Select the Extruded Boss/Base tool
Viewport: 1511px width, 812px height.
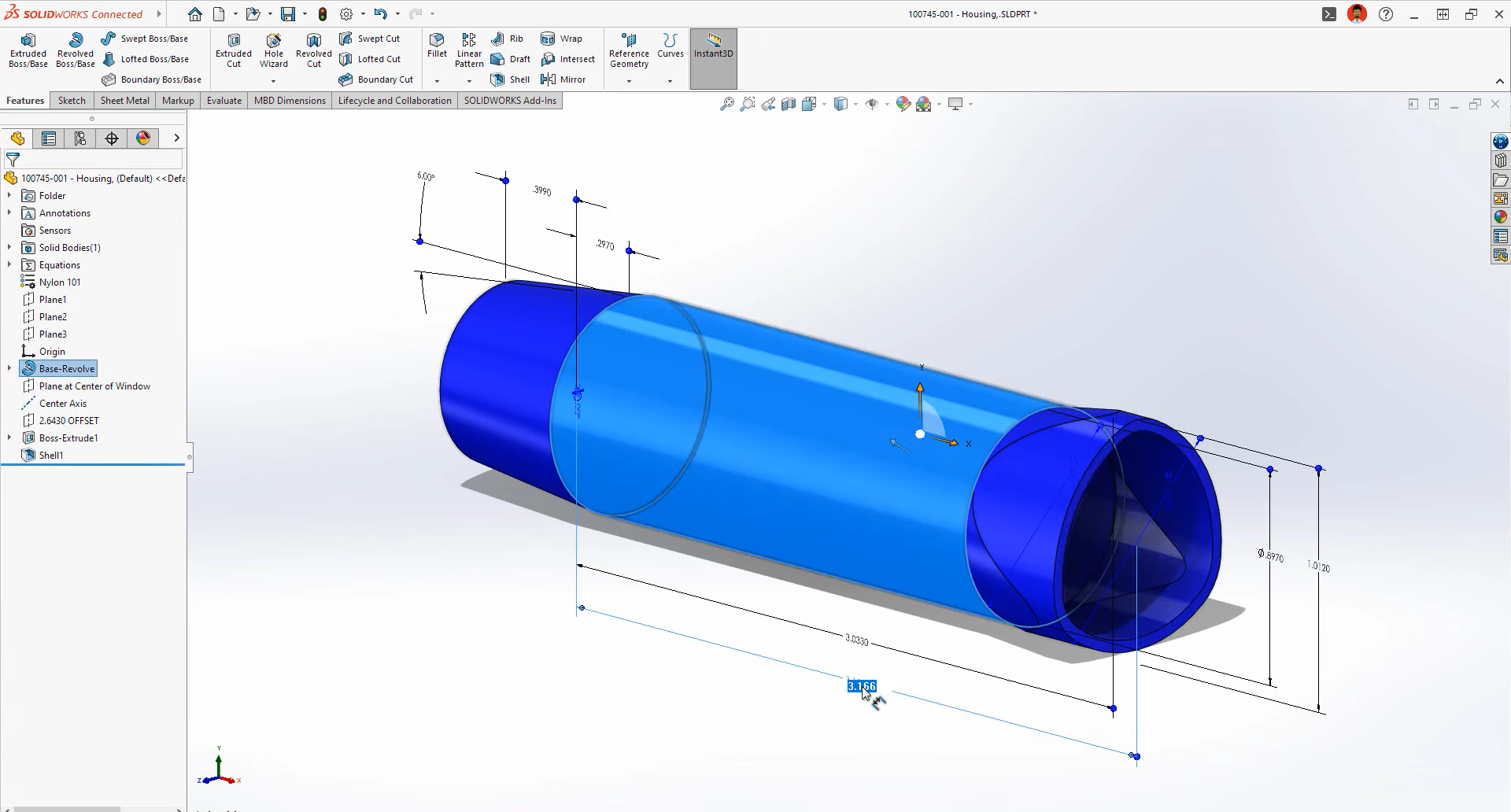[28, 50]
